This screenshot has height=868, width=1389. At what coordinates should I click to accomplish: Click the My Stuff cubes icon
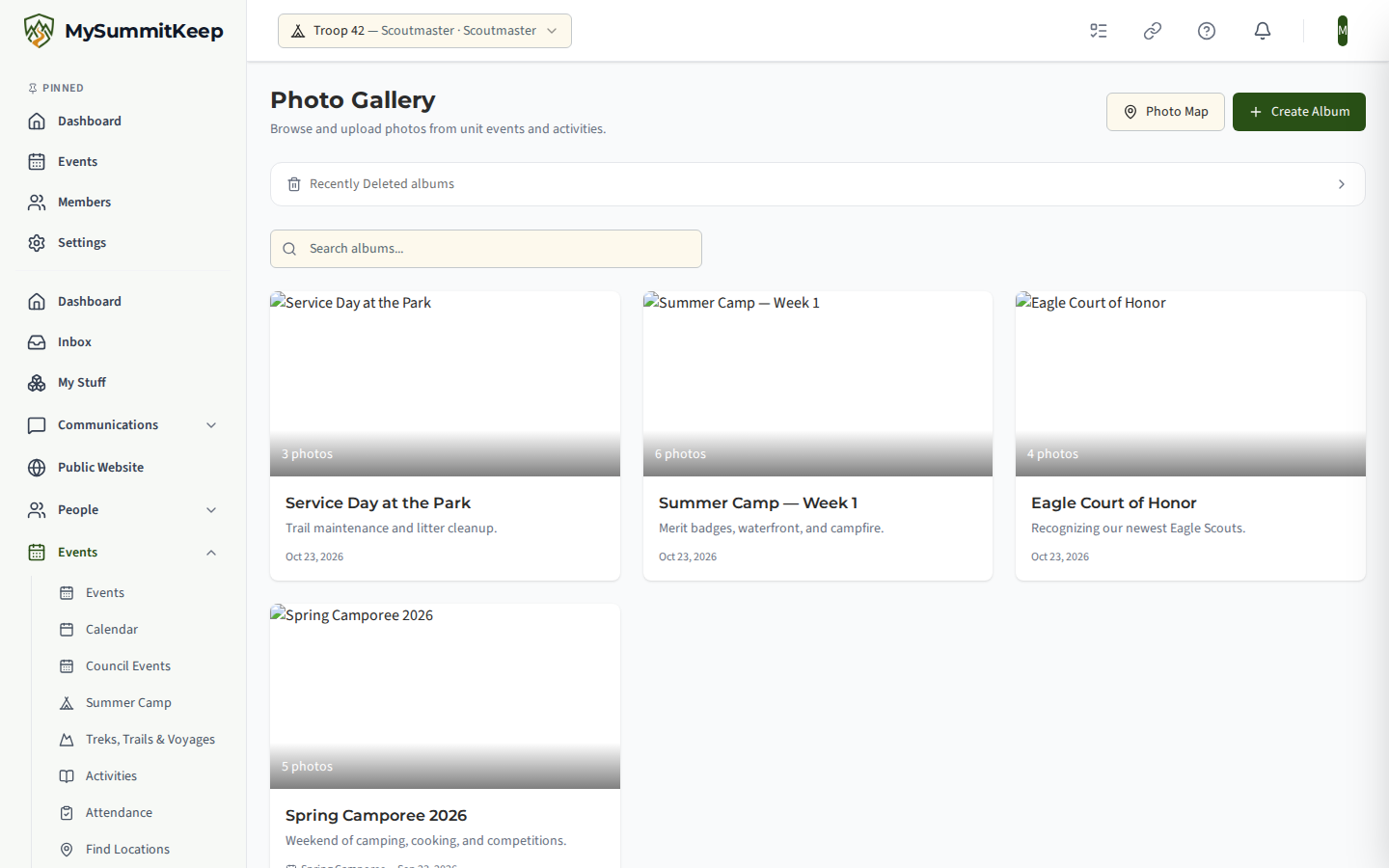pos(37,383)
